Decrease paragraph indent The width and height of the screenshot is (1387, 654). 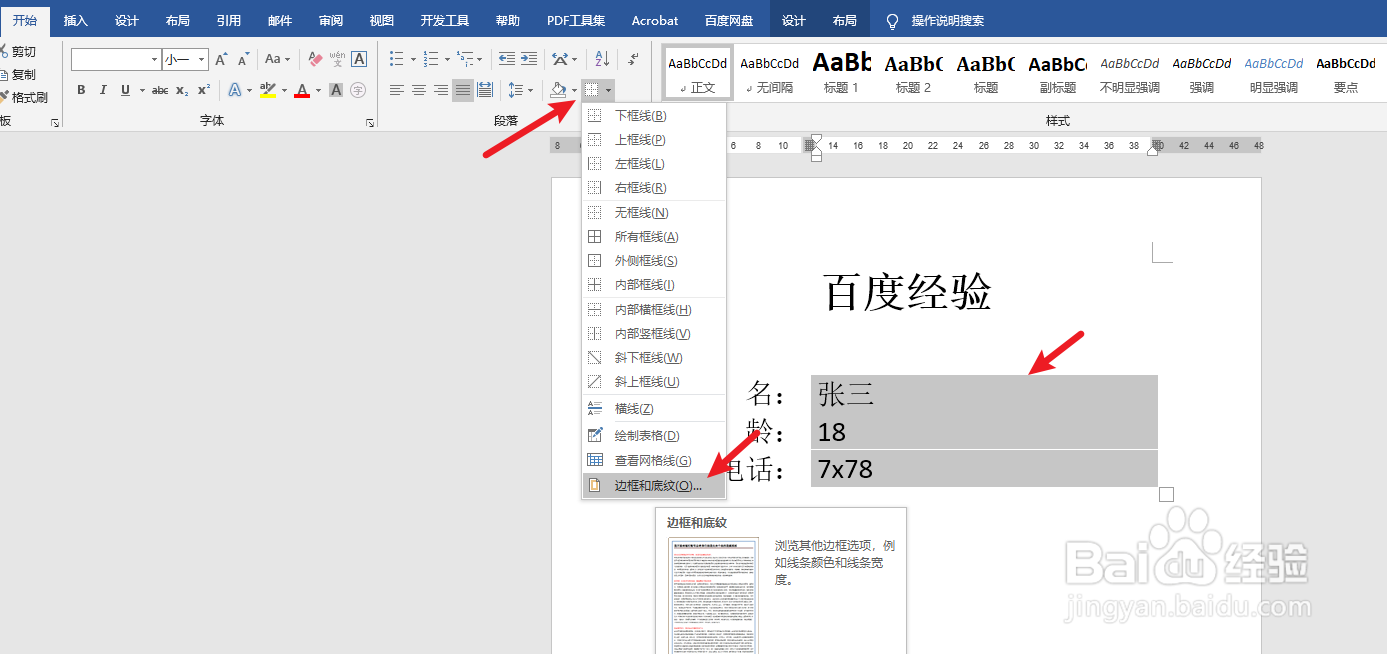pyautogui.click(x=507, y=60)
